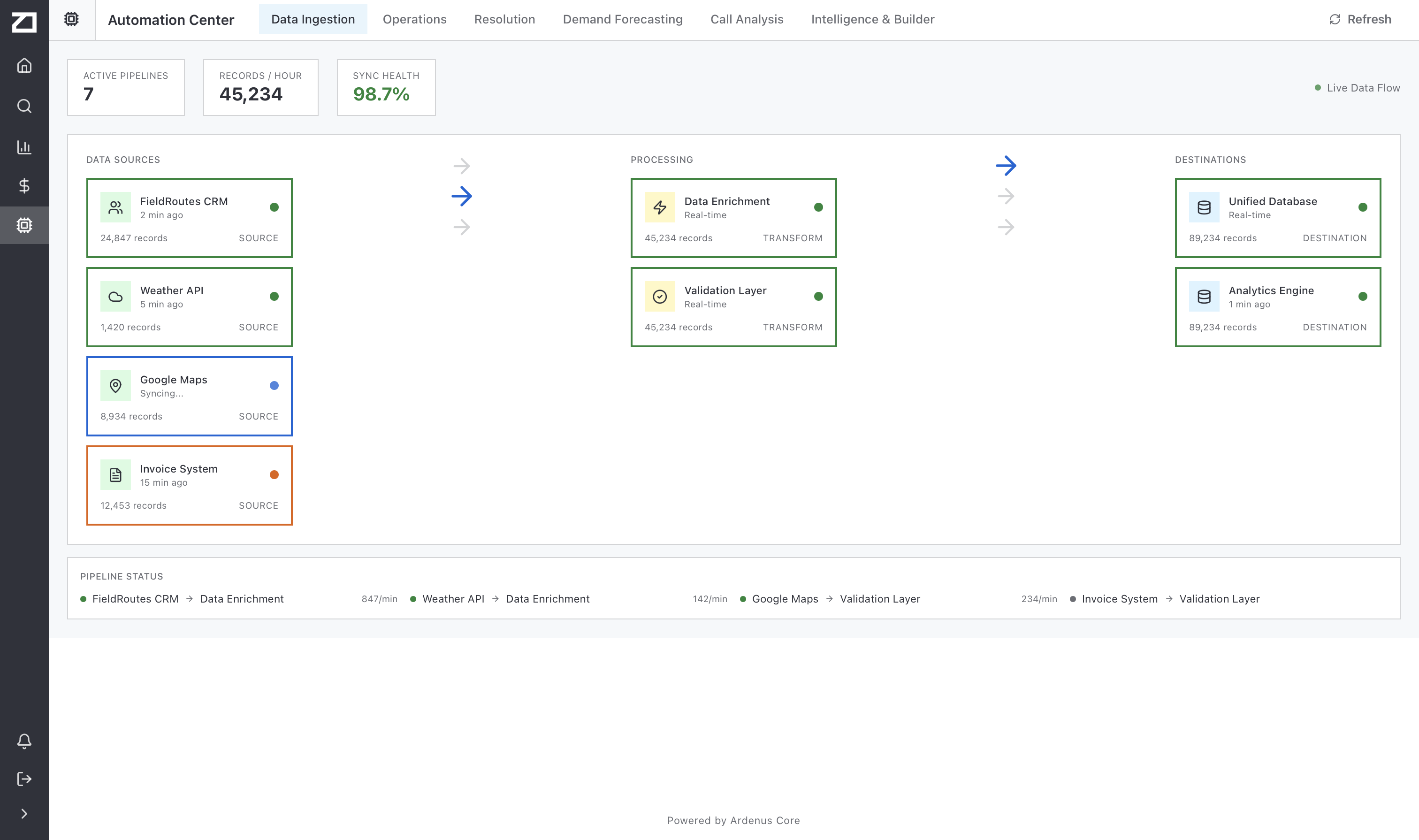
Task: Open the Demand Forecasting tab
Action: (622, 19)
